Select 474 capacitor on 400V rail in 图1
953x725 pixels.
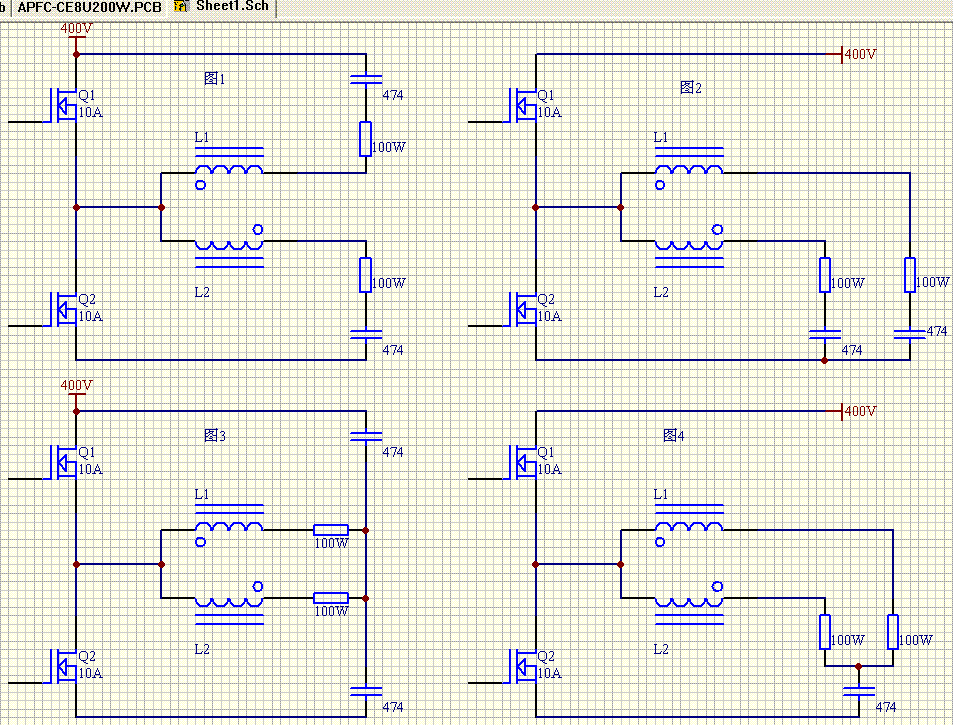pyautogui.click(x=366, y=79)
